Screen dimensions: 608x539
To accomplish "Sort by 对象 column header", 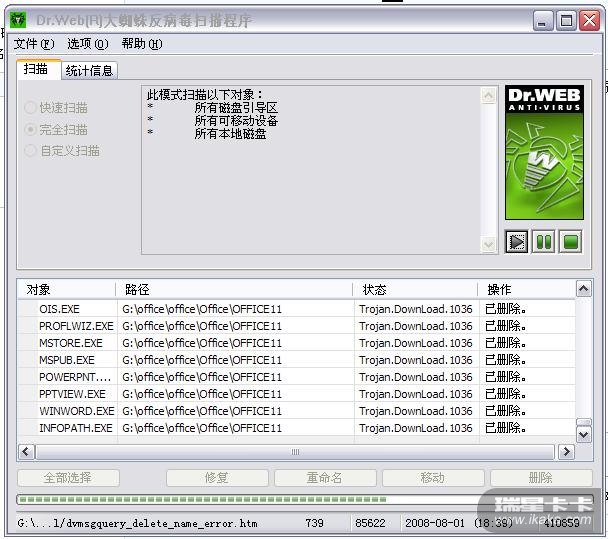I will coord(66,289).
